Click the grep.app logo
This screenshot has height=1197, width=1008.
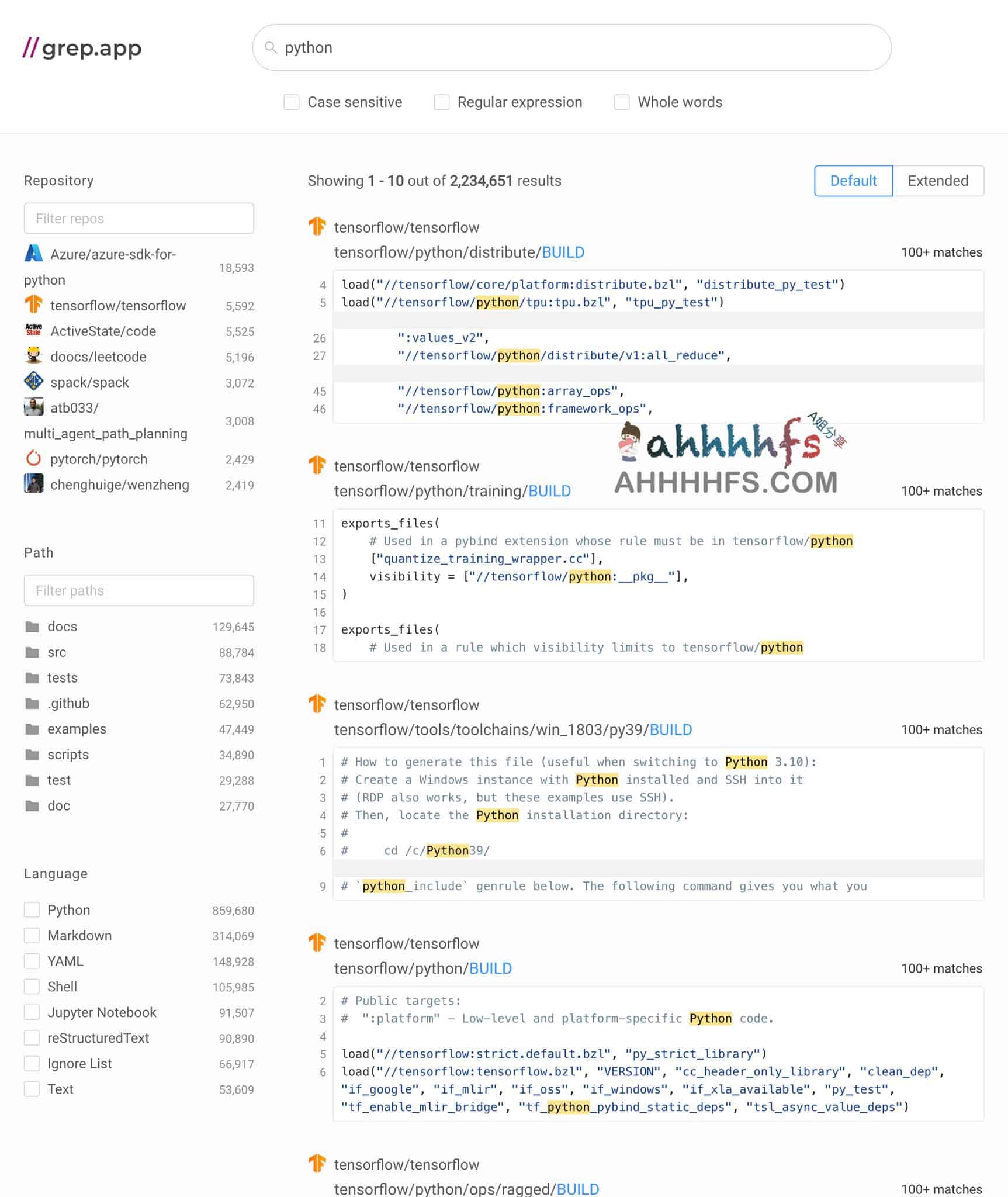[x=82, y=49]
